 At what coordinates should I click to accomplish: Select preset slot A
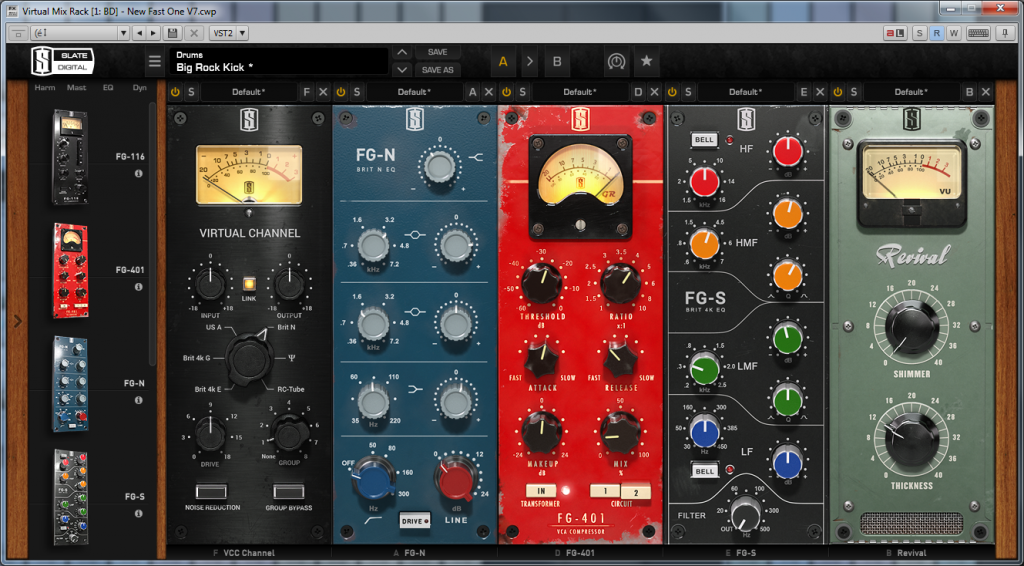pyautogui.click(x=503, y=61)
